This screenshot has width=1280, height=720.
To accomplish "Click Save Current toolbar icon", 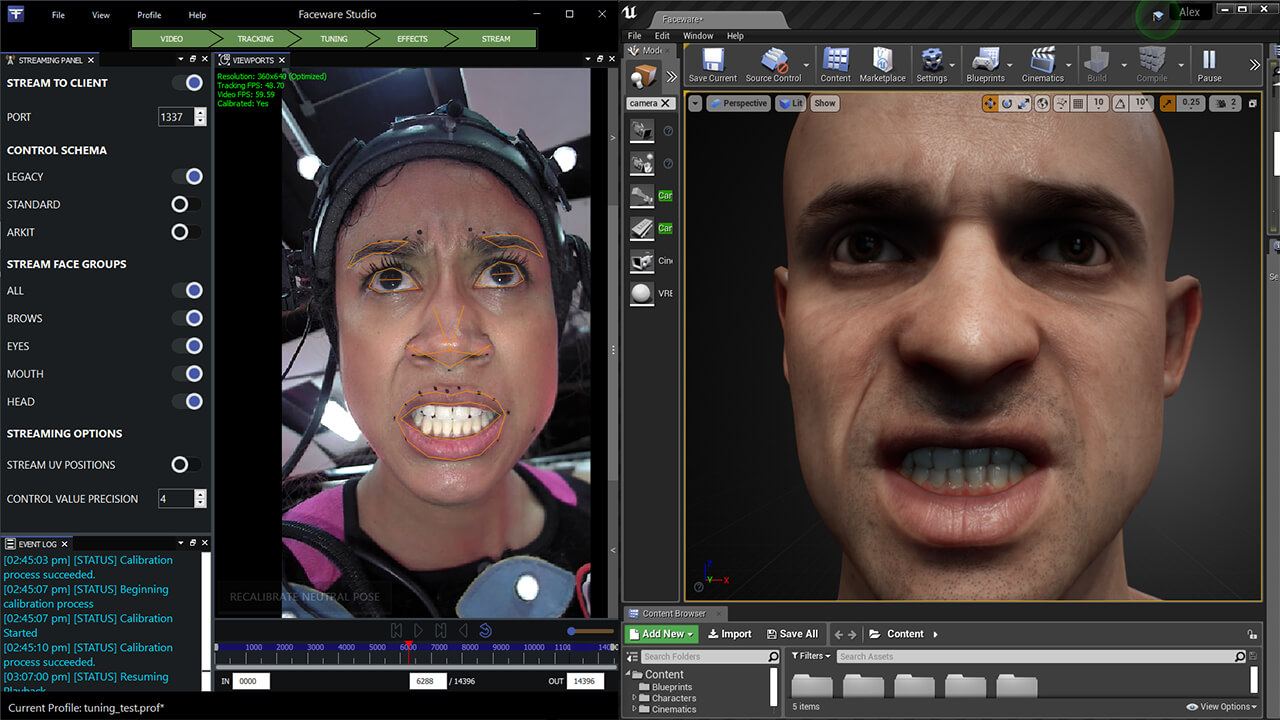I will [712, 65].
